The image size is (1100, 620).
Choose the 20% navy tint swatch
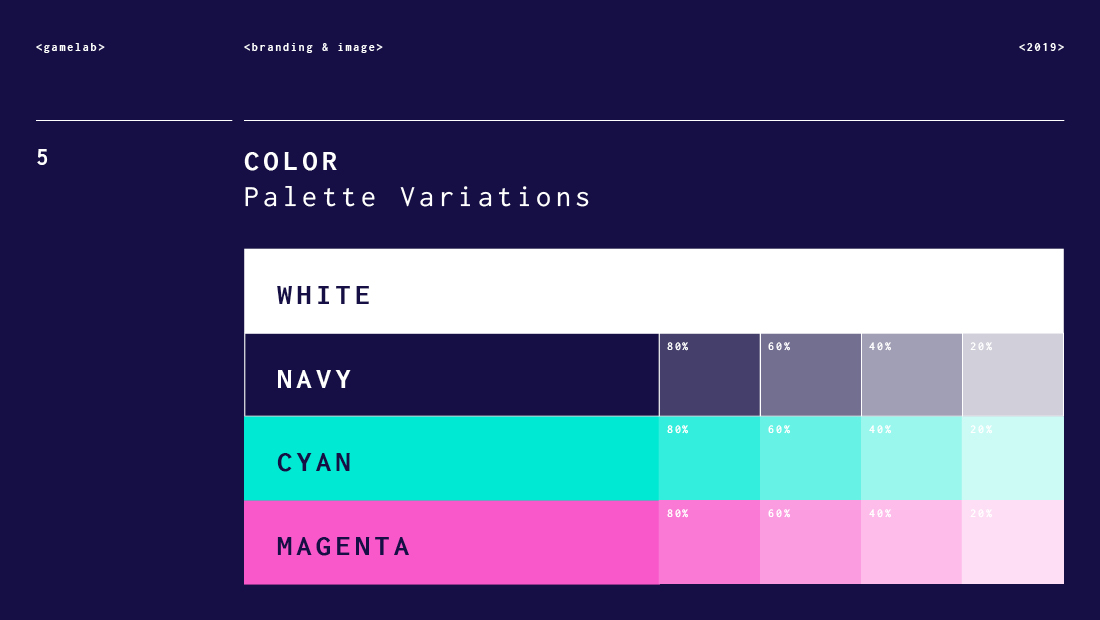pyautogui.click(x=1013, y=376)
